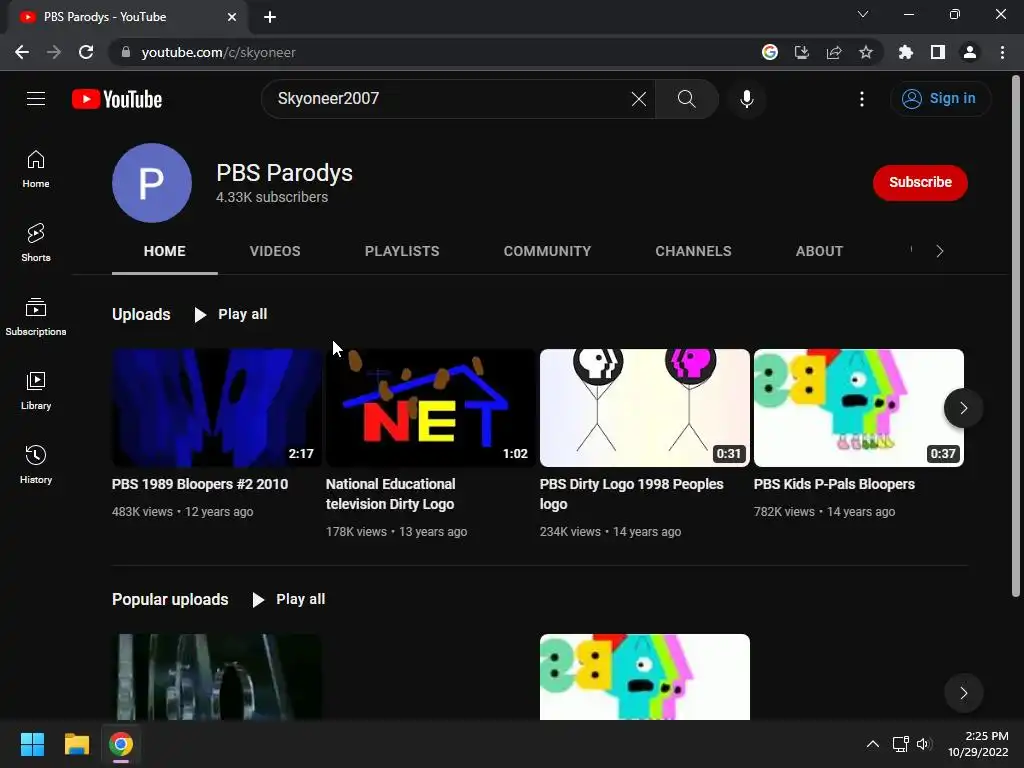
Task: Click browser forward arrow
Action: (x=54, y=52)
